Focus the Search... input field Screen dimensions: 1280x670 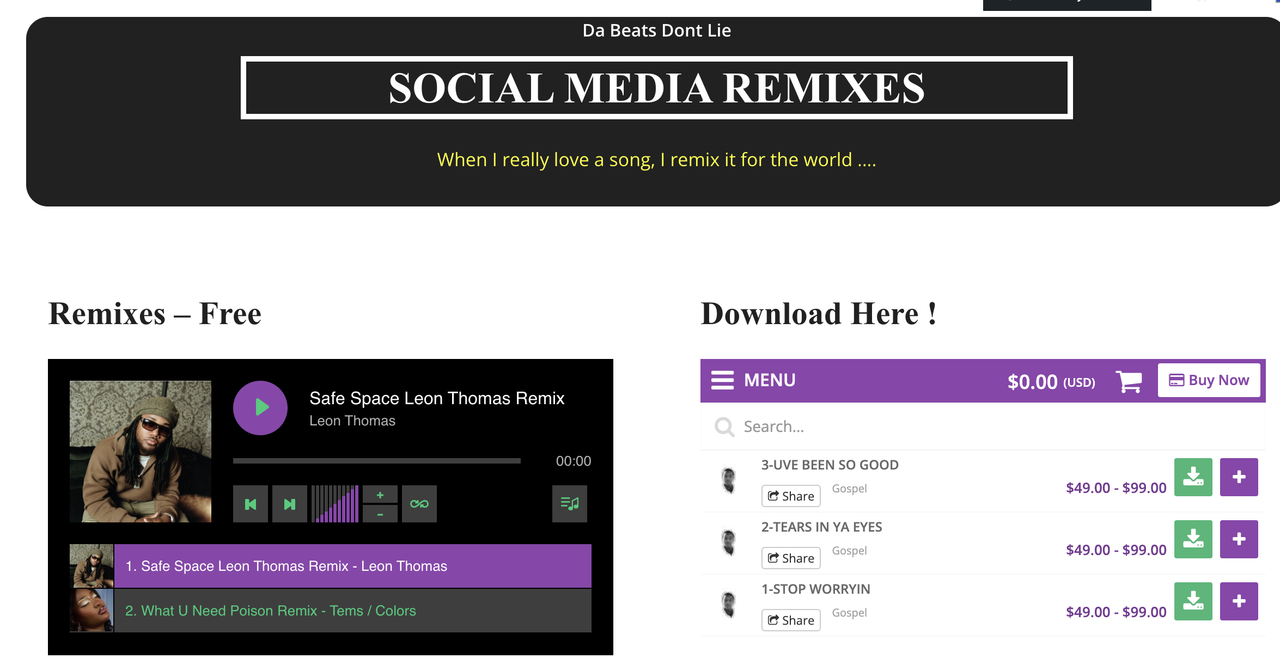pyautogui.click(x=983, y=427)
